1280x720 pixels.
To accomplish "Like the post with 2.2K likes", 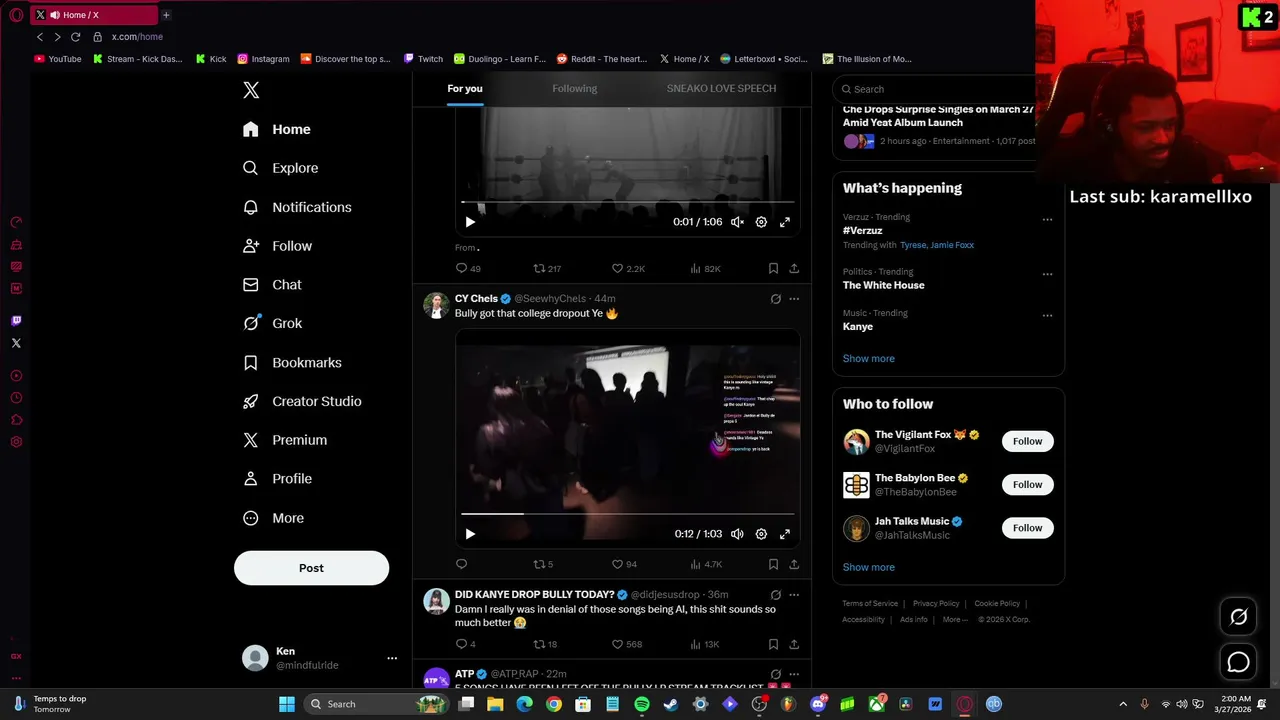I will pyautogui.click(x=628, y=268).
